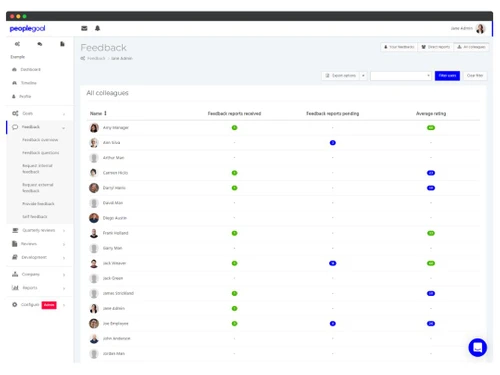Viewport: 500px width, 375px height.
Task: Expand the Reports sidebar section
Action: [x=64, y=288]
